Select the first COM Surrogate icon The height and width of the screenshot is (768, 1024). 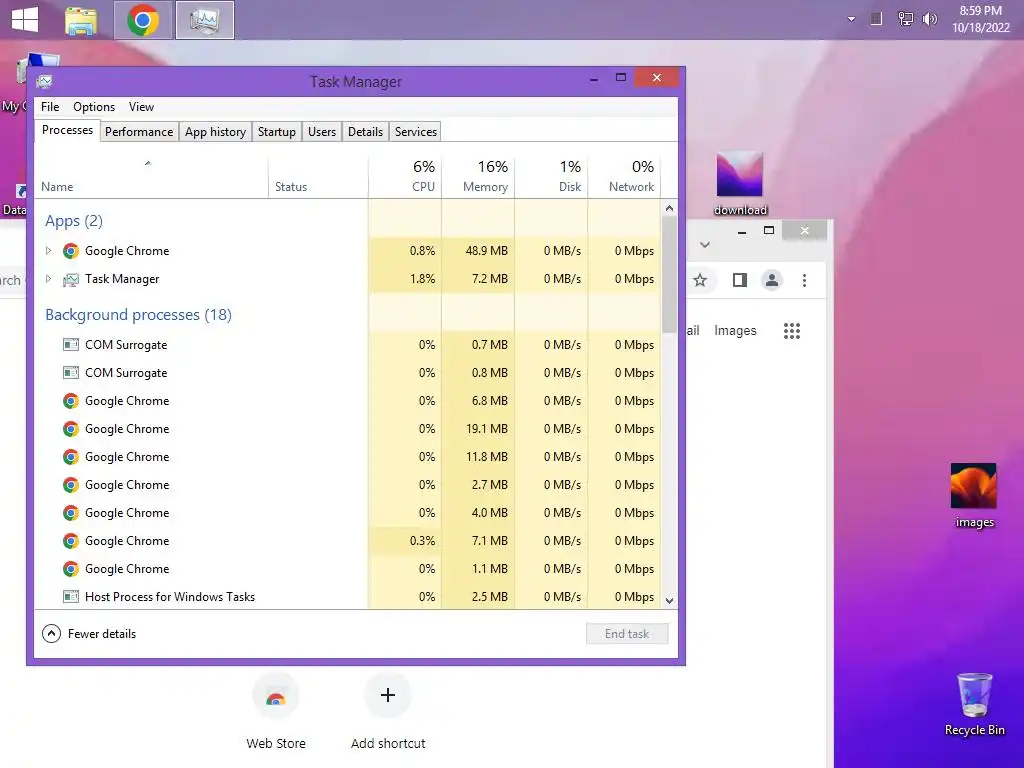point(71,345)
